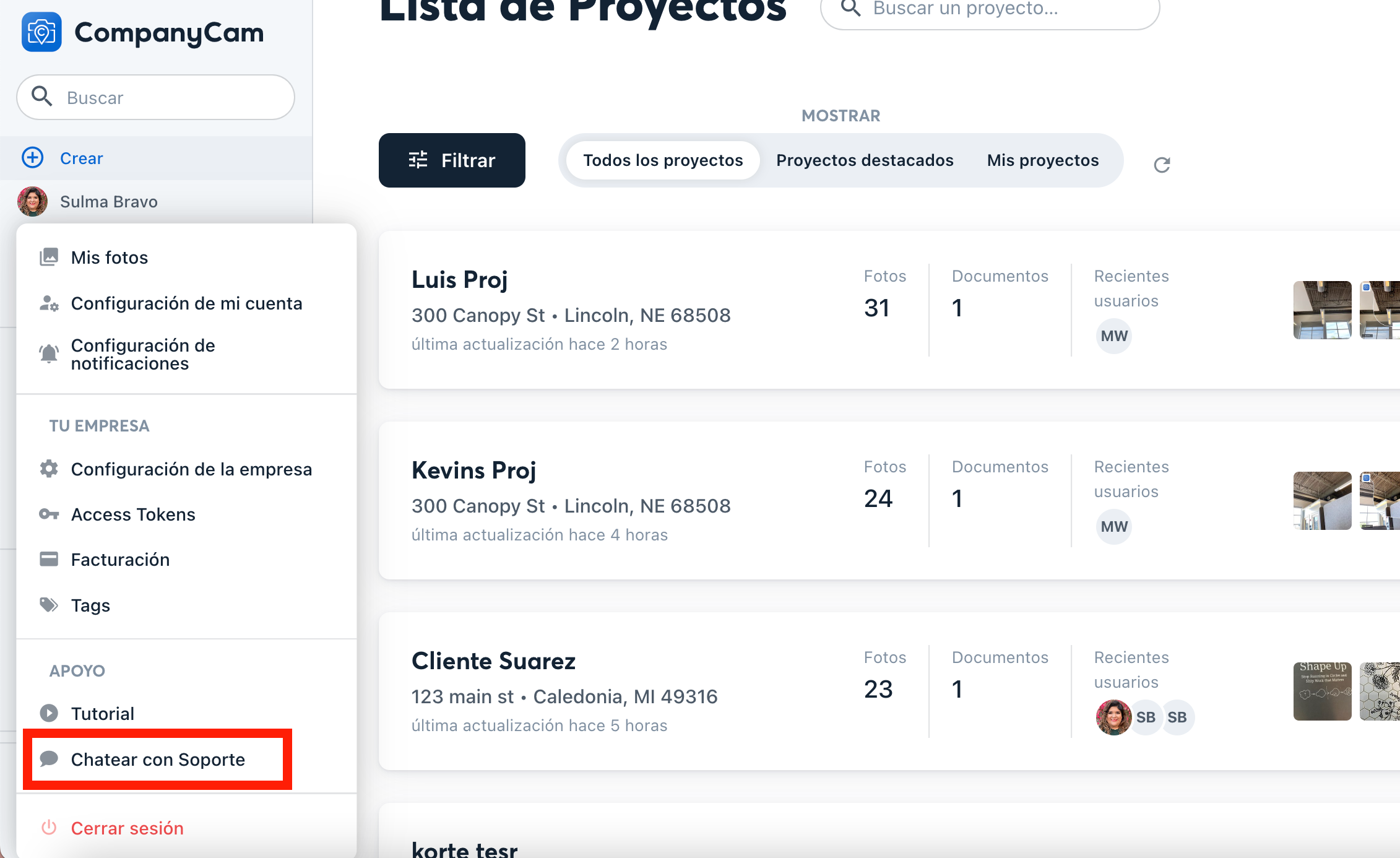Click address 123 main st Caledonia, MI

point(564,696)
